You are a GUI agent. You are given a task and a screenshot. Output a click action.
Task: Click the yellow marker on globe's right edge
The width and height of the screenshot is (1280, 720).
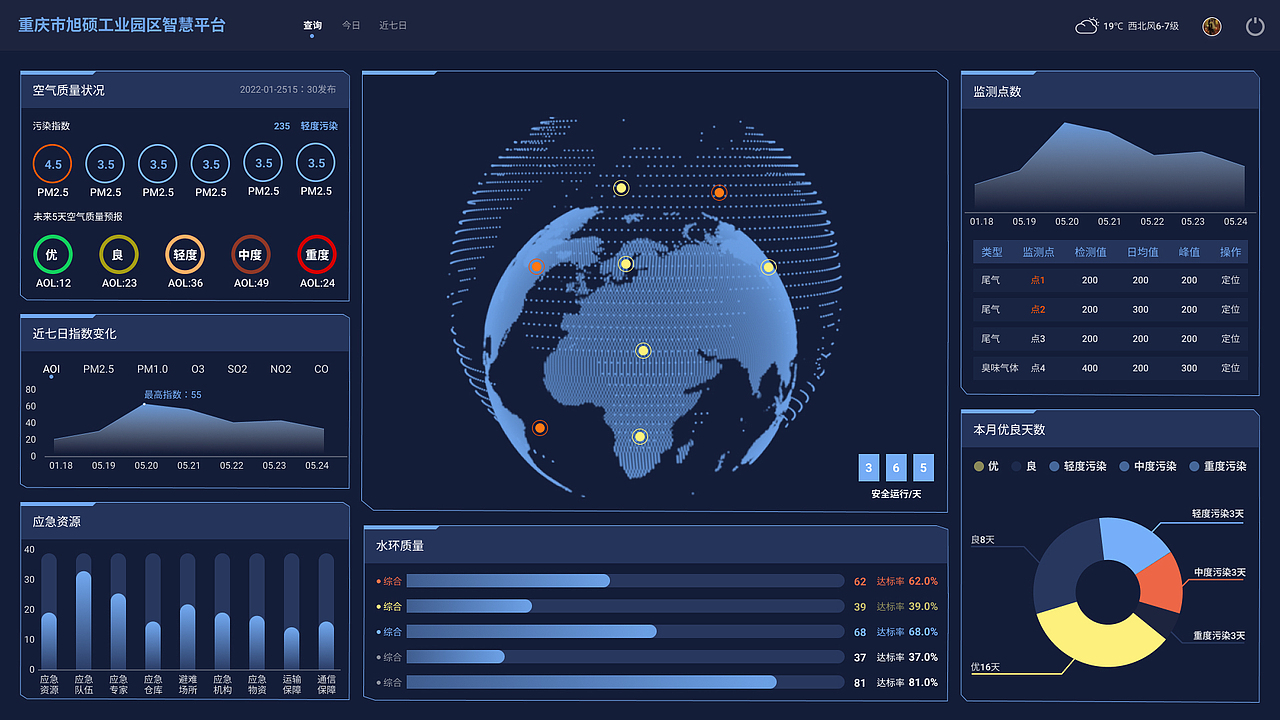coord(768,267)
